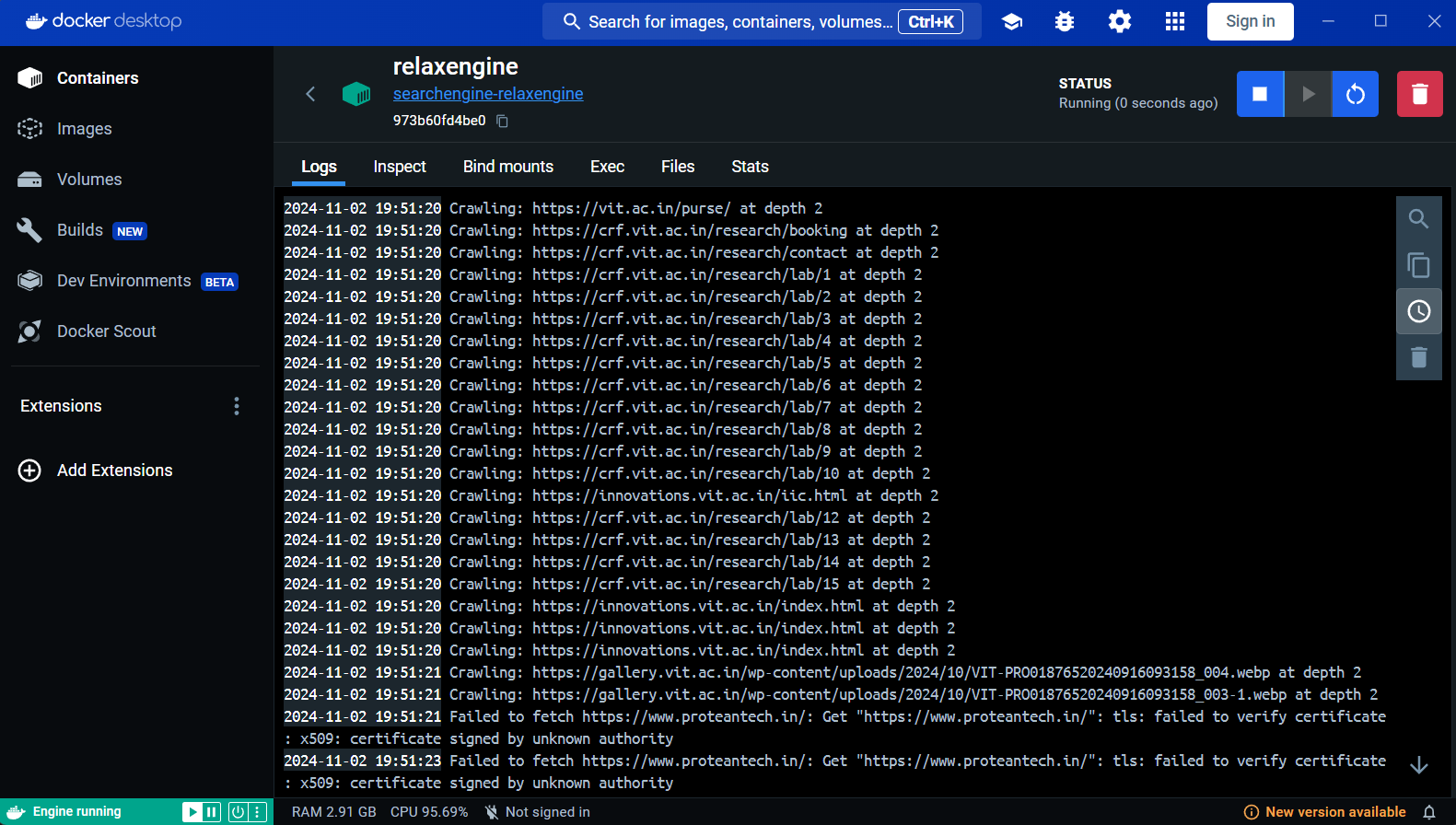Screen dimensions: 1456x825
Task: Click the Sign in button
Action: click(1251, 21)
